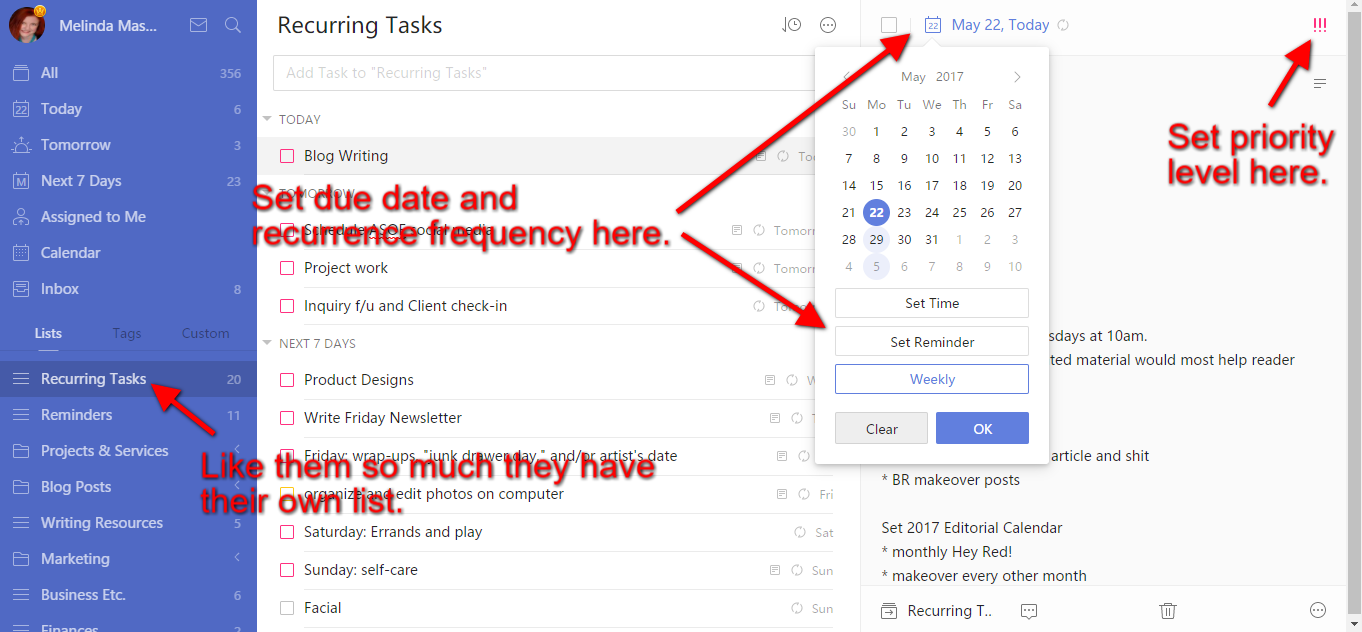Viewport: 1362px width, 632px height.
Task: Check off the Blog Writing task
Action: (287, 155)
